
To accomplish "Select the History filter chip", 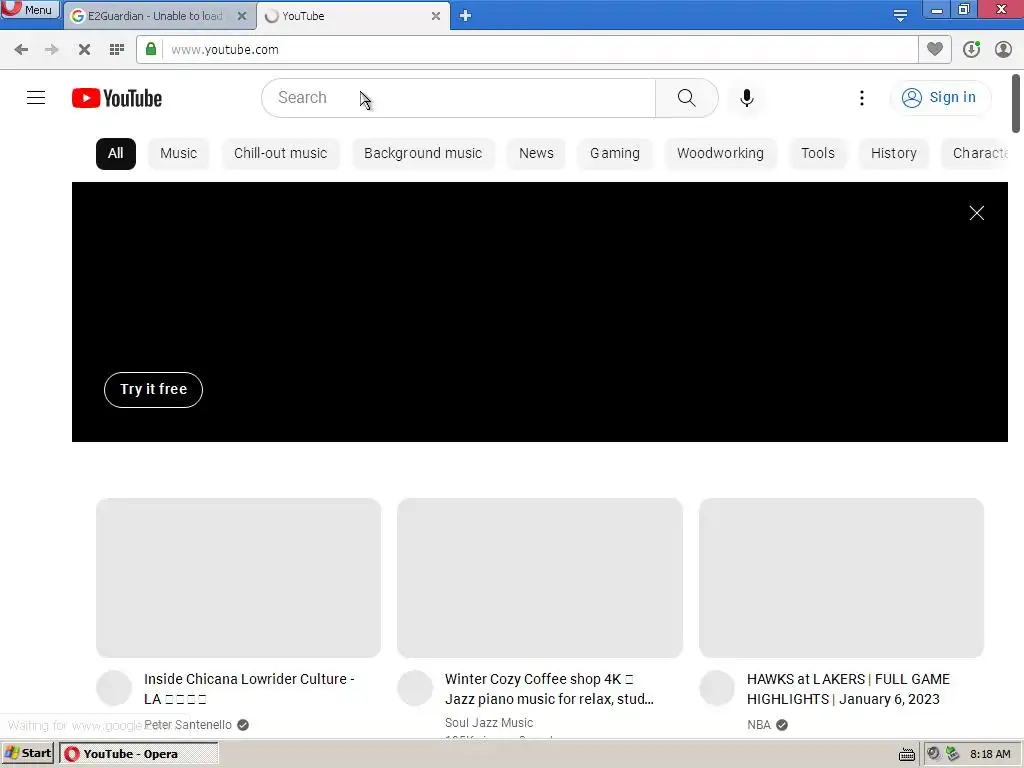I will point(893,153).
